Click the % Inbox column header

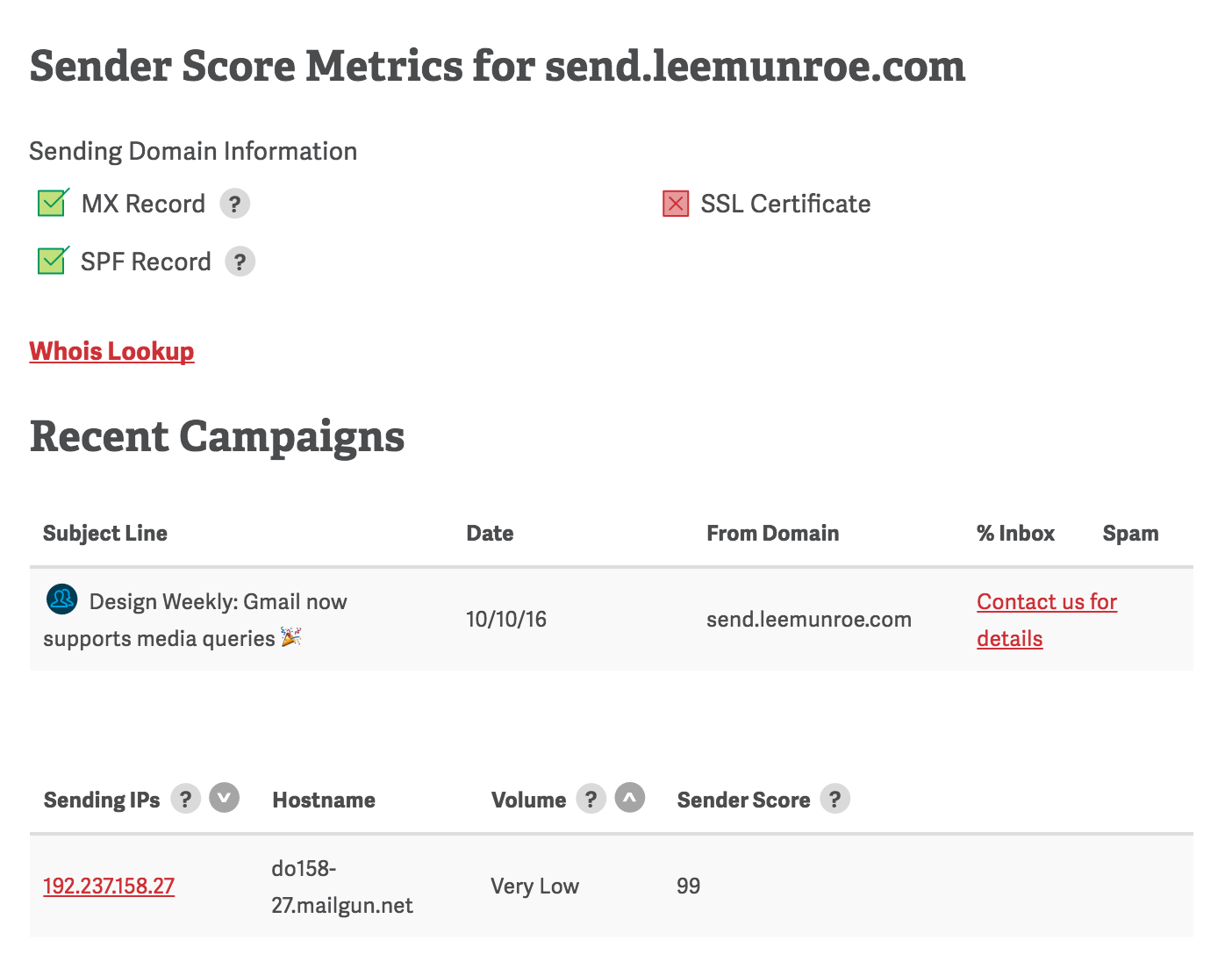(x=1015, y=534)
